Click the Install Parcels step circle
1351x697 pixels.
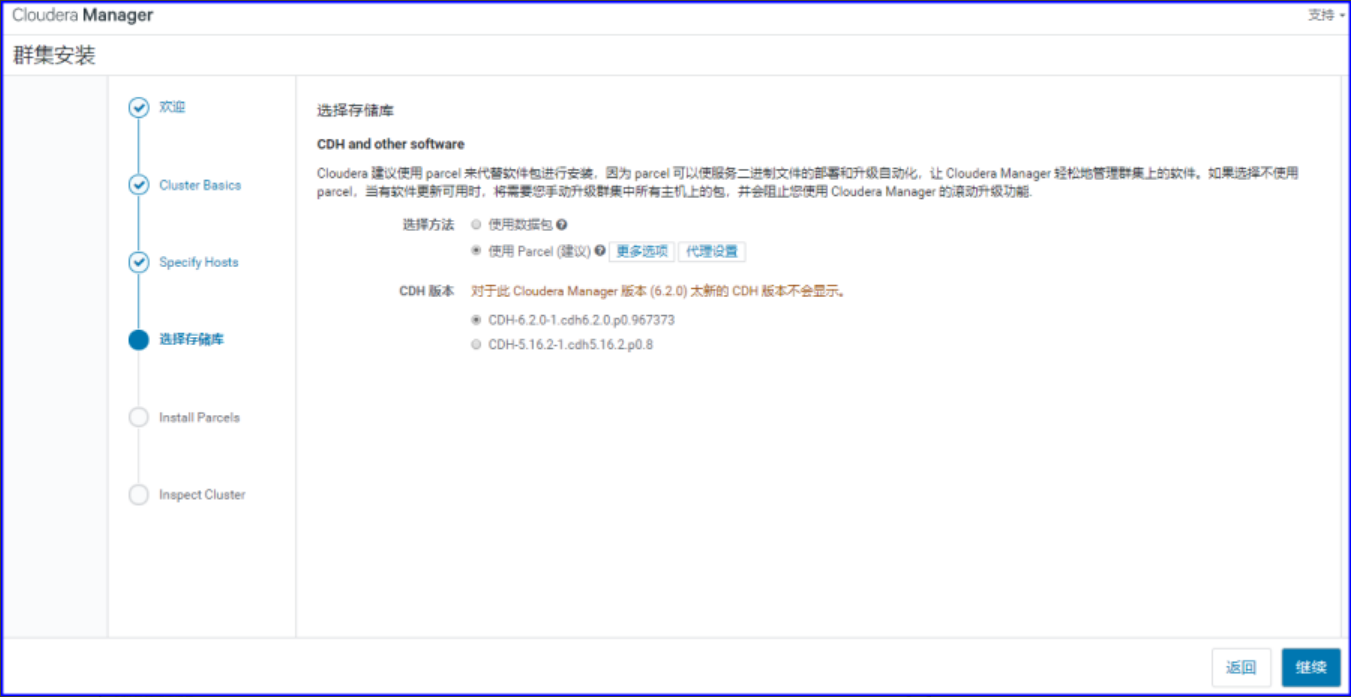pyautogui.click(x=139, y=418)
